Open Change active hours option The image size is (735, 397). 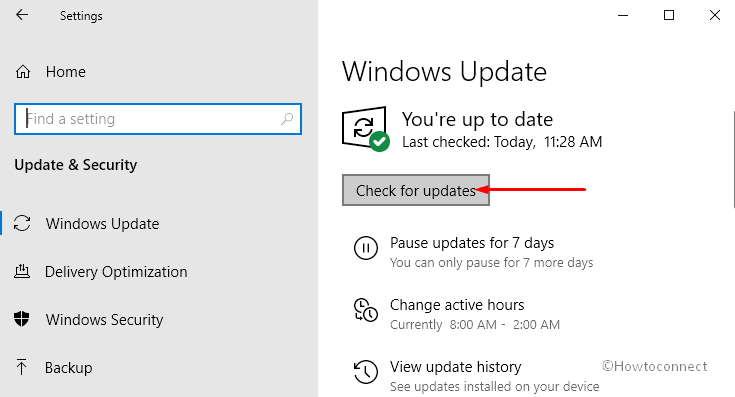point(457,305)
